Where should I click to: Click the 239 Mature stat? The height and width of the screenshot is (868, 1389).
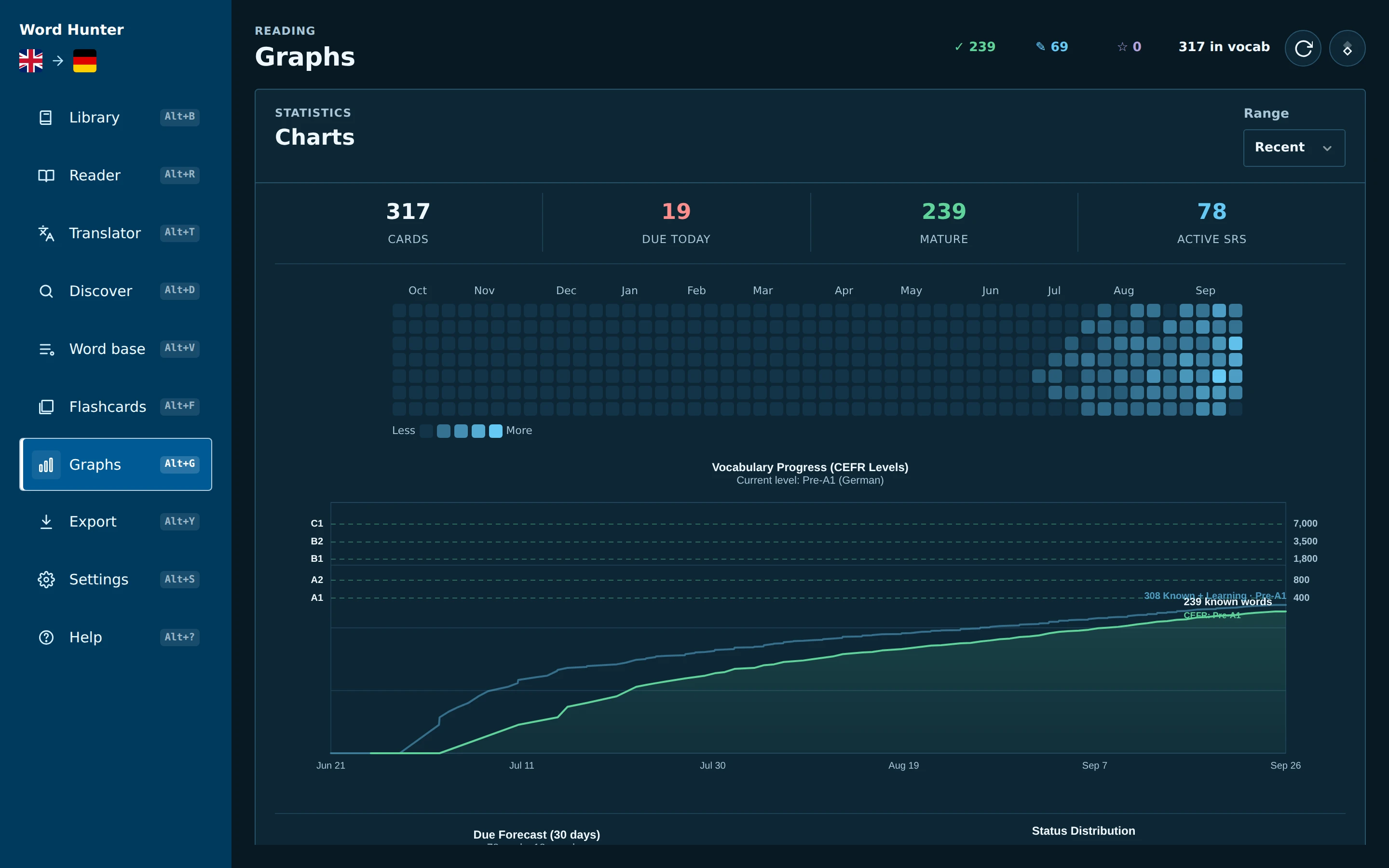(944, 223)
